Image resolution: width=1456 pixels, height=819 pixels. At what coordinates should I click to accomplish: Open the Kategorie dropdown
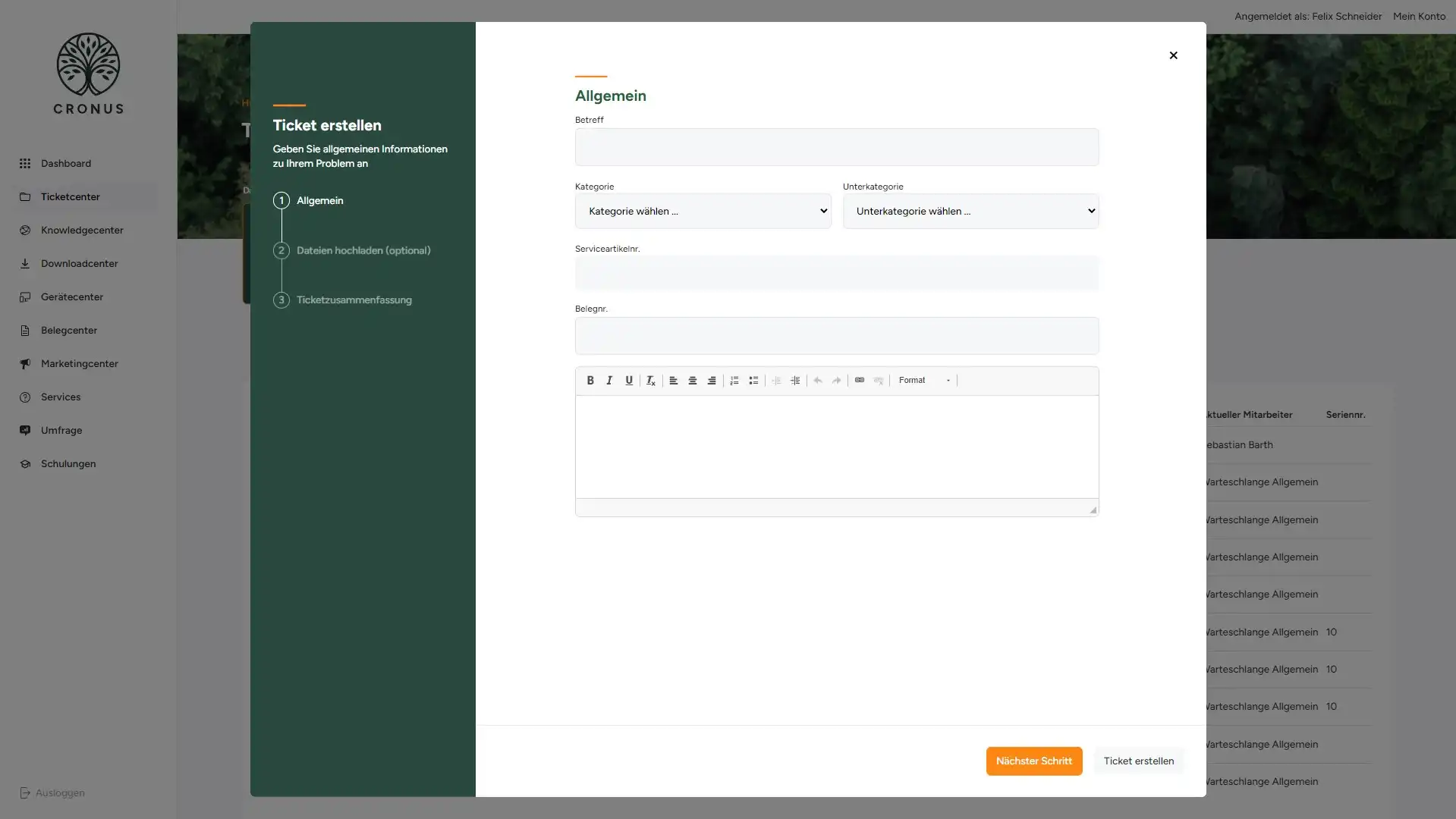click(703, 212)
